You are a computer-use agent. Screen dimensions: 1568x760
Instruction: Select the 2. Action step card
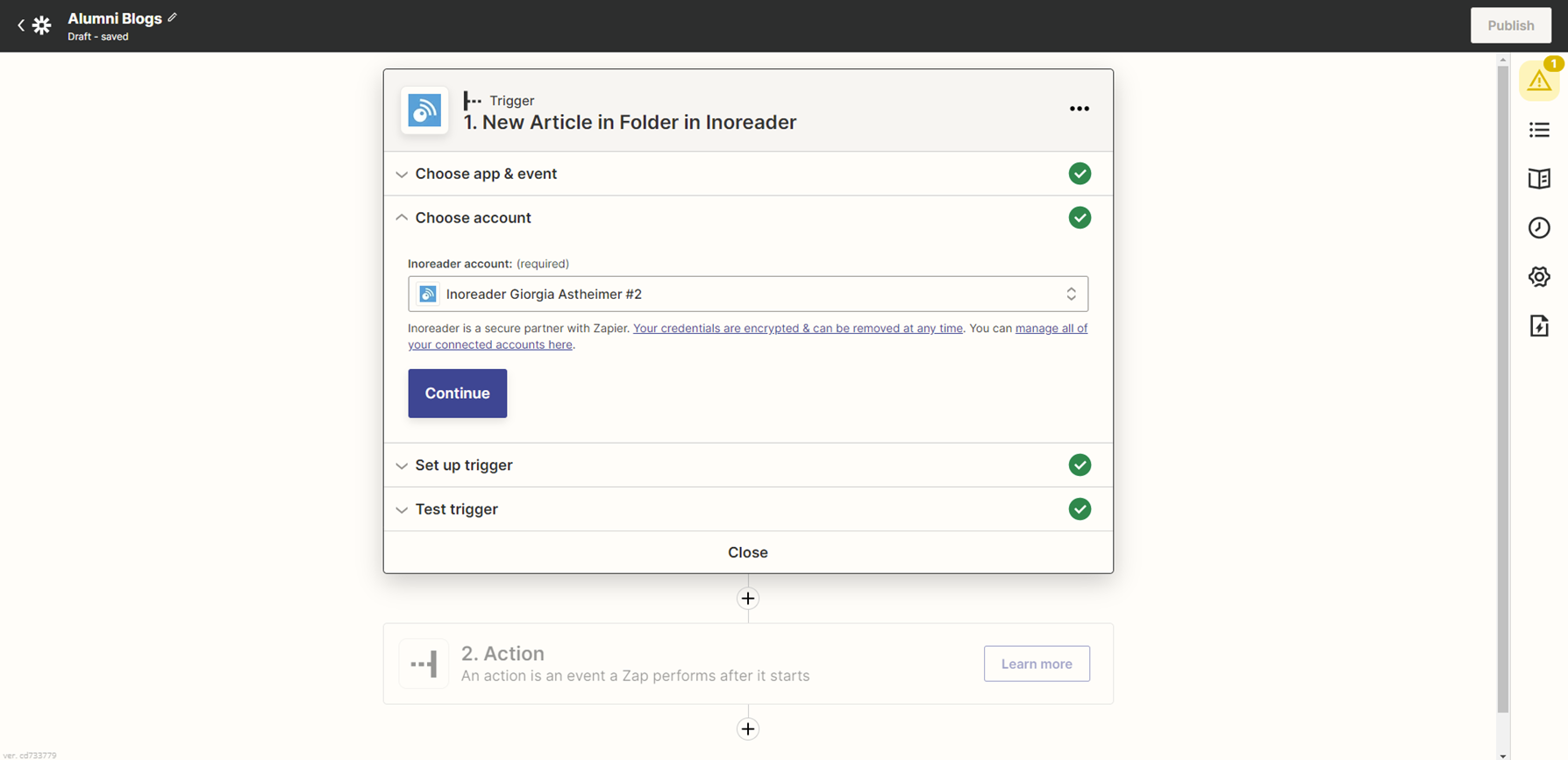(748, 664)
